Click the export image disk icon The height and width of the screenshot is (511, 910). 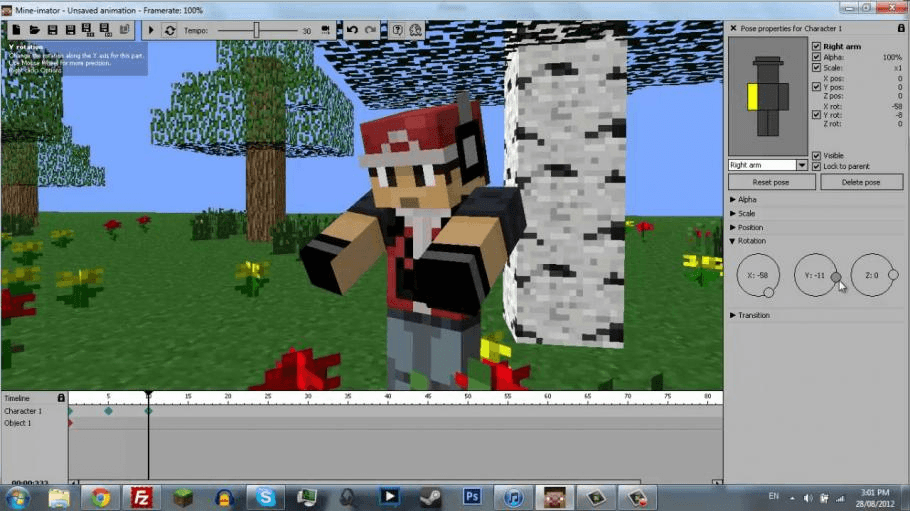[105, 30]
